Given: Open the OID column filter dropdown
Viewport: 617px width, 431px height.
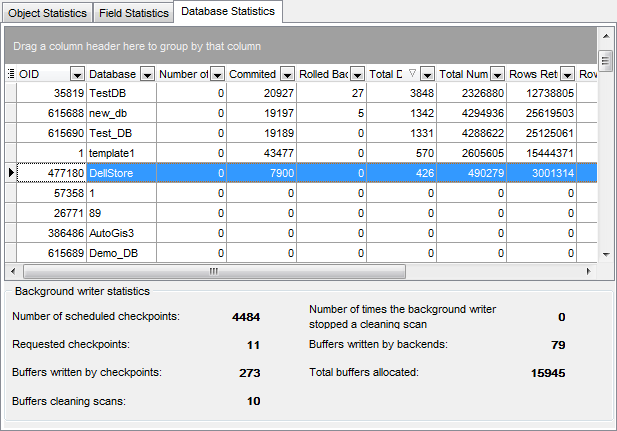Looking at the screenshot, I should tap(77, 74).
